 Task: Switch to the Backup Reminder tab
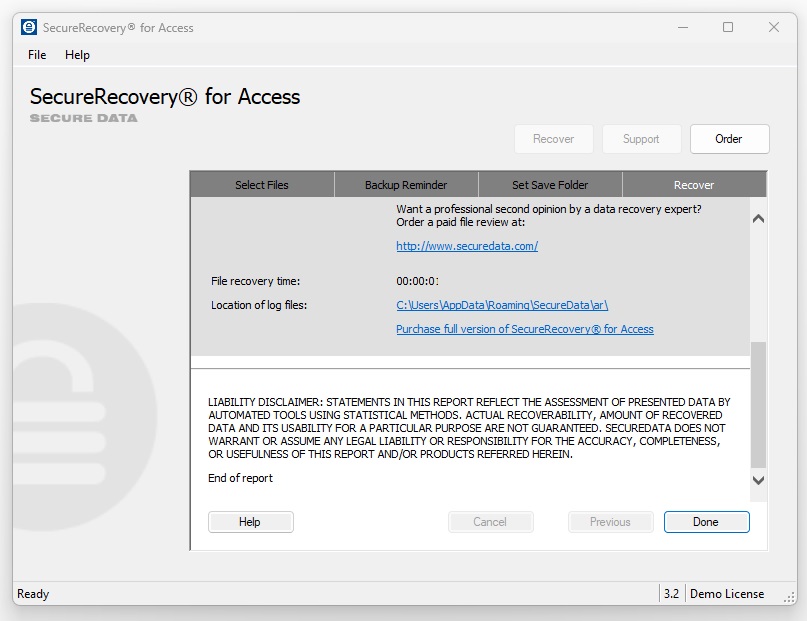(405, 184)
